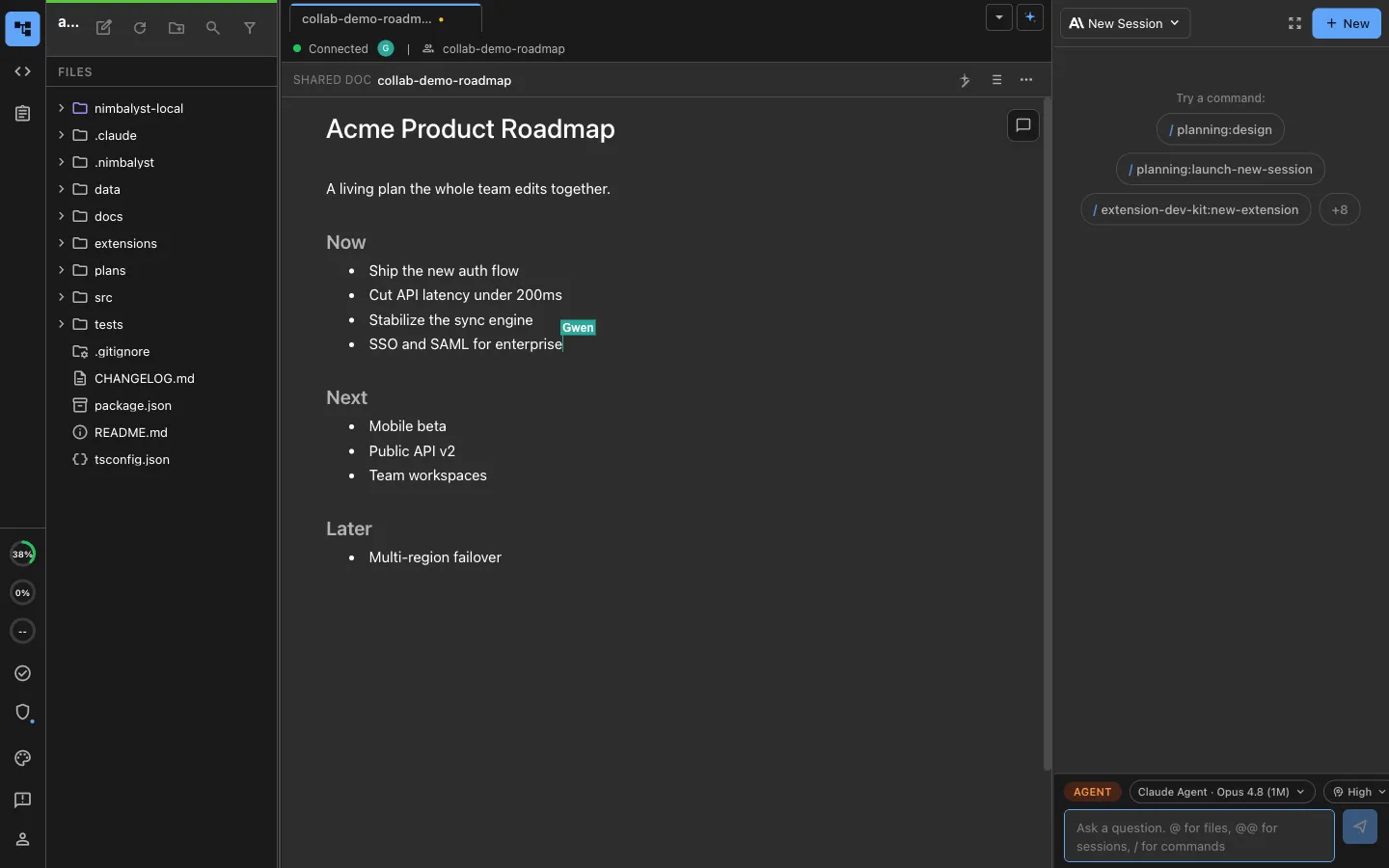
Task: Open the High effort dropdown
Action: pos(1358,792)
